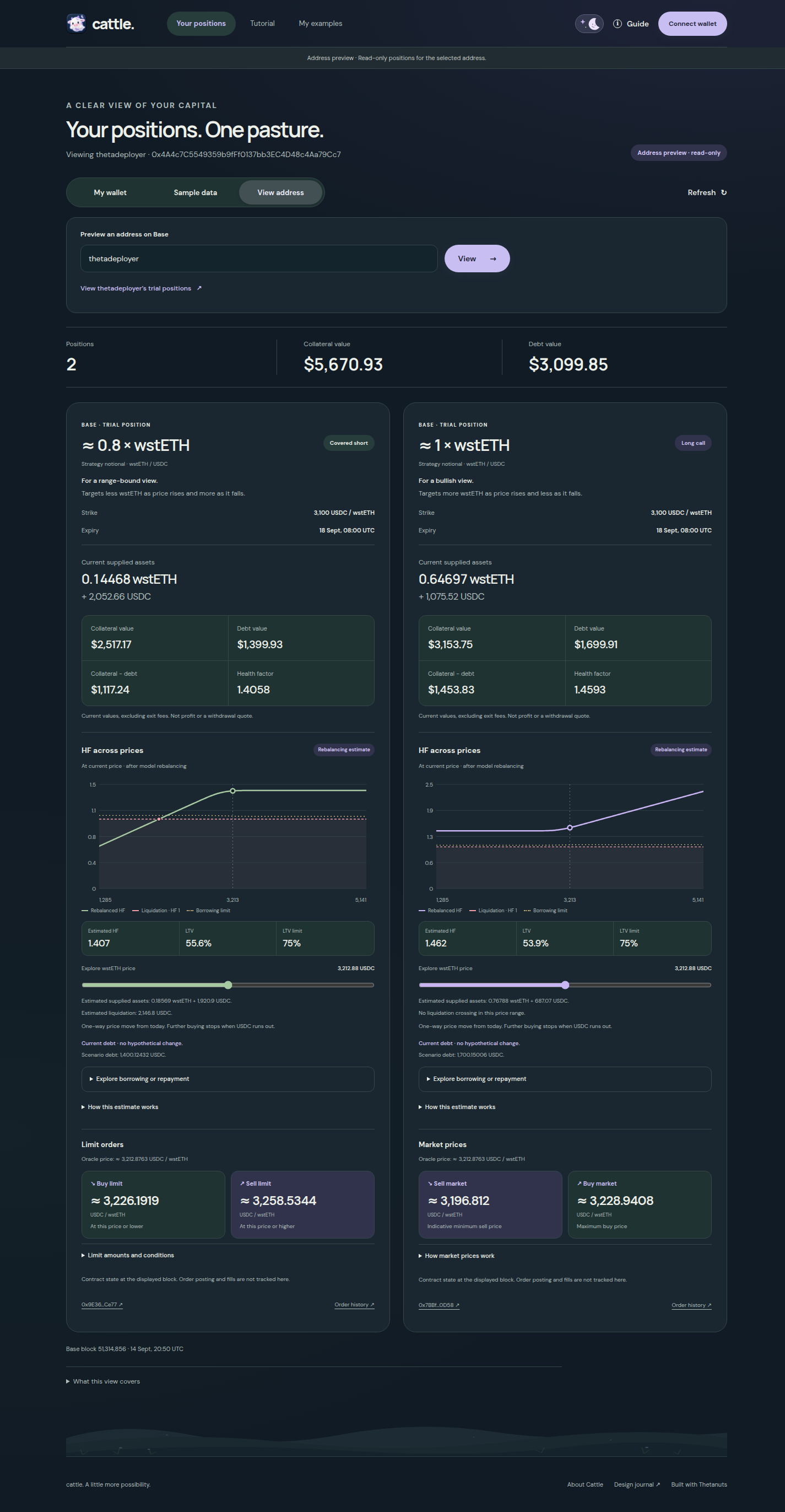
Task: Expand How market prices work
Action: (x=457, y=1256)
